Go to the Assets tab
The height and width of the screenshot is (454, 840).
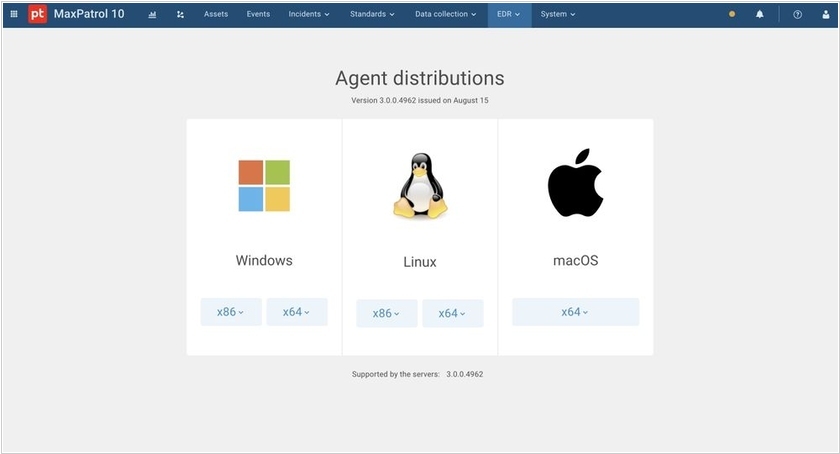pos(216,14)
